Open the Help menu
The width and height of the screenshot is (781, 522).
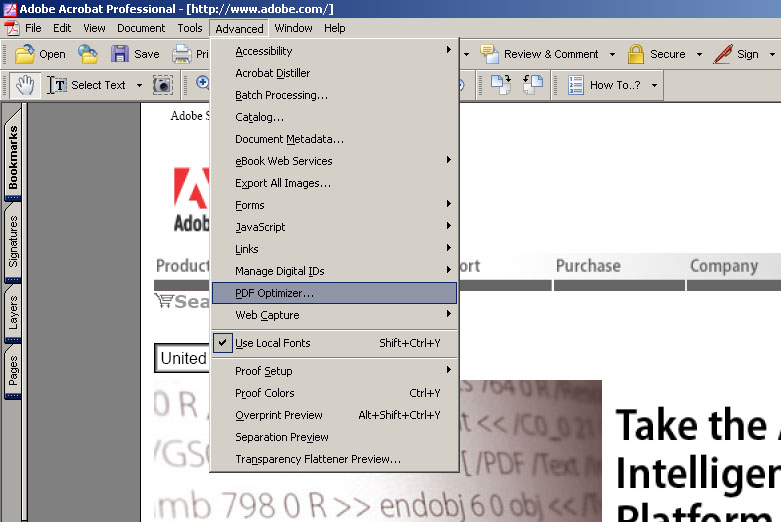[335, 28]
